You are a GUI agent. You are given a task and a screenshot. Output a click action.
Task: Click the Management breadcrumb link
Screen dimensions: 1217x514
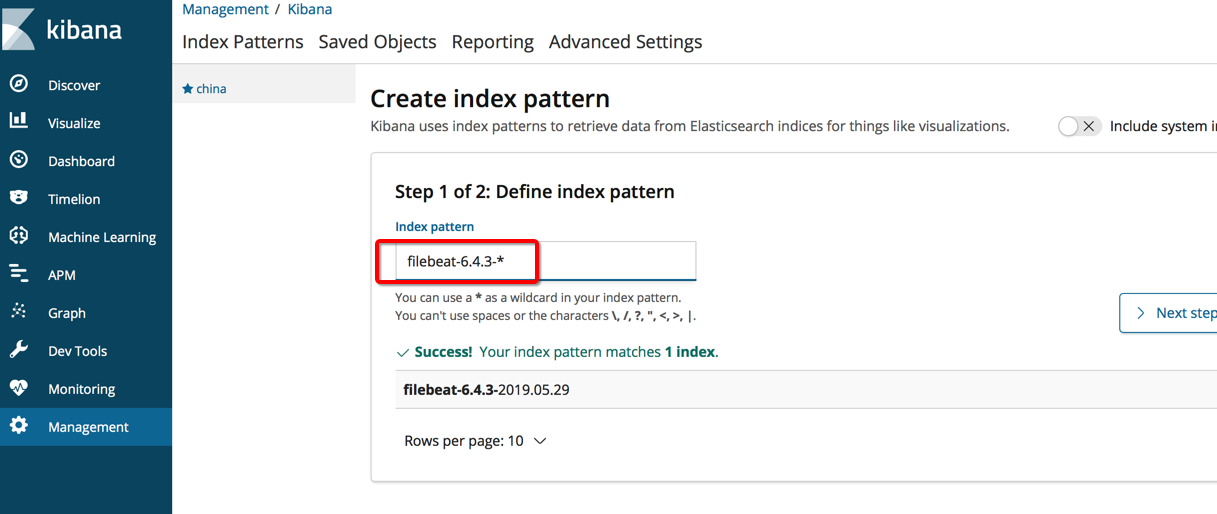point(225,9)
